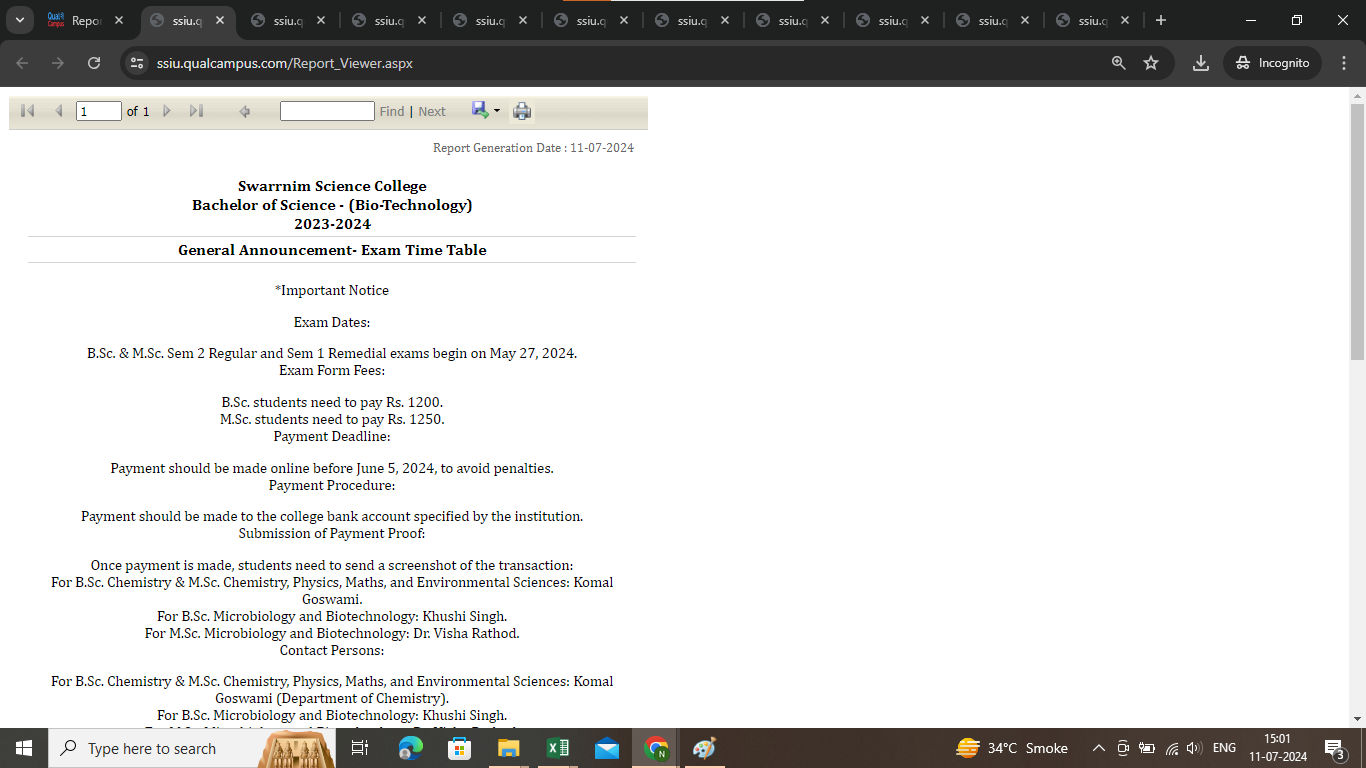Screen dimensions: 1366x768
Task: Click 'B.Sc. students need to pay Rs. 1200.'
Action: tap(332, 402)
